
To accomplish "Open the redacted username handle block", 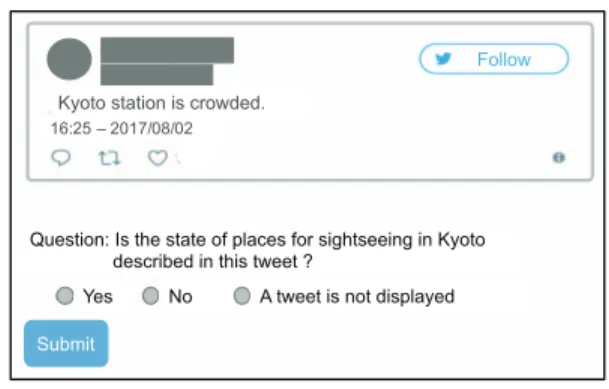I will point(157,75).
